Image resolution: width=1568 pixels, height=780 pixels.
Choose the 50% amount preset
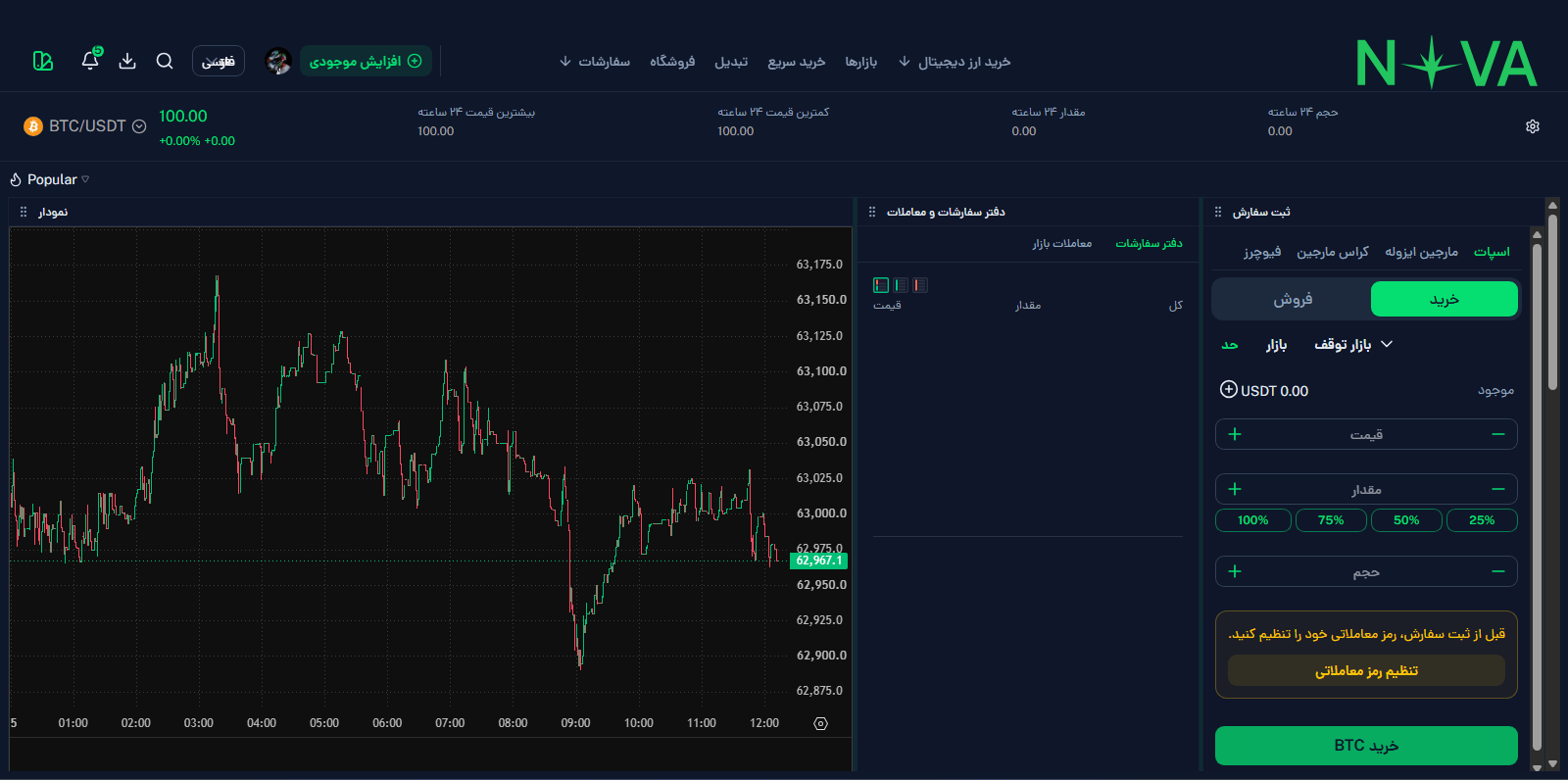coord(1406,520)
